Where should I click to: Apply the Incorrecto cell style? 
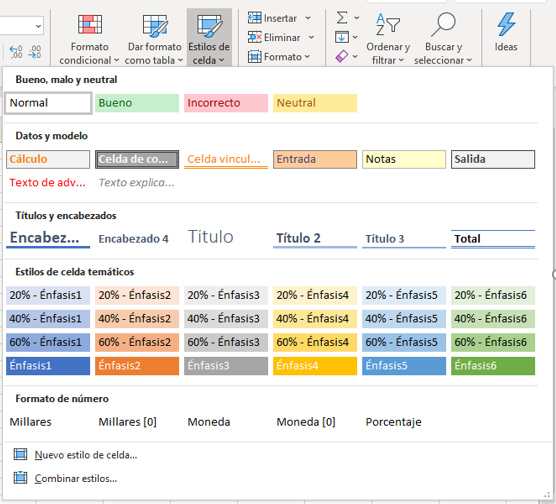pos(226,103)
